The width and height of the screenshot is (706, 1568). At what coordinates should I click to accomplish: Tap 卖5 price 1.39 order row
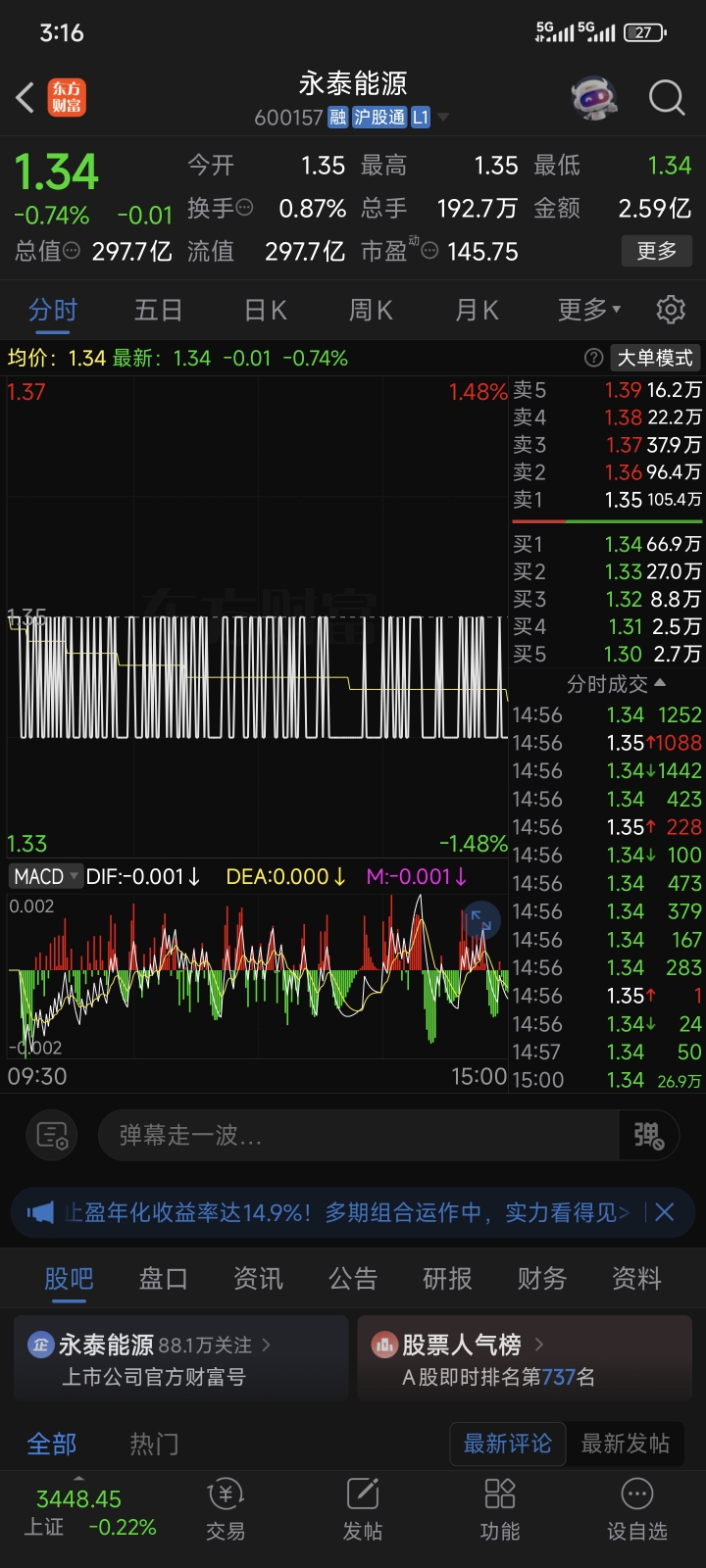click(607, 390)
